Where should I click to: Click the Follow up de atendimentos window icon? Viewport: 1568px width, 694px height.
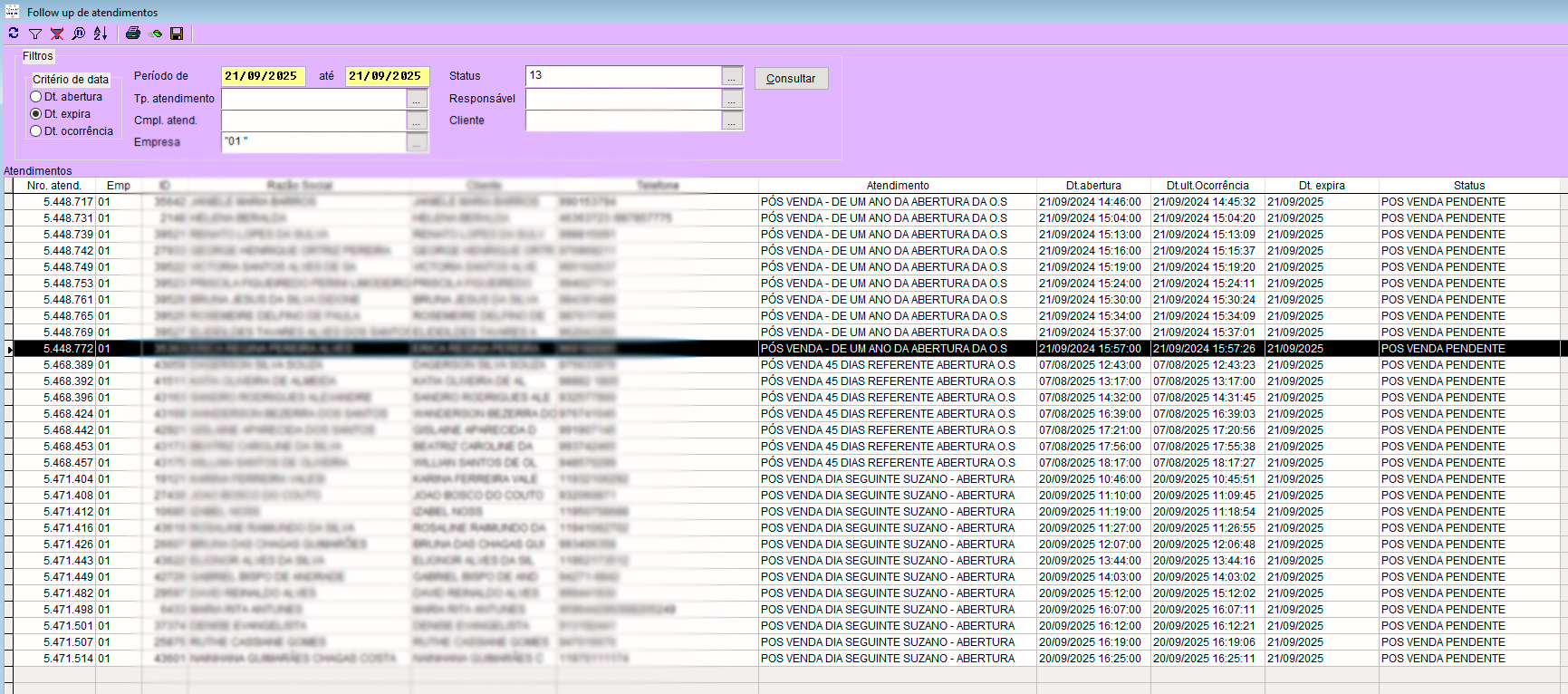coord(13,12)
